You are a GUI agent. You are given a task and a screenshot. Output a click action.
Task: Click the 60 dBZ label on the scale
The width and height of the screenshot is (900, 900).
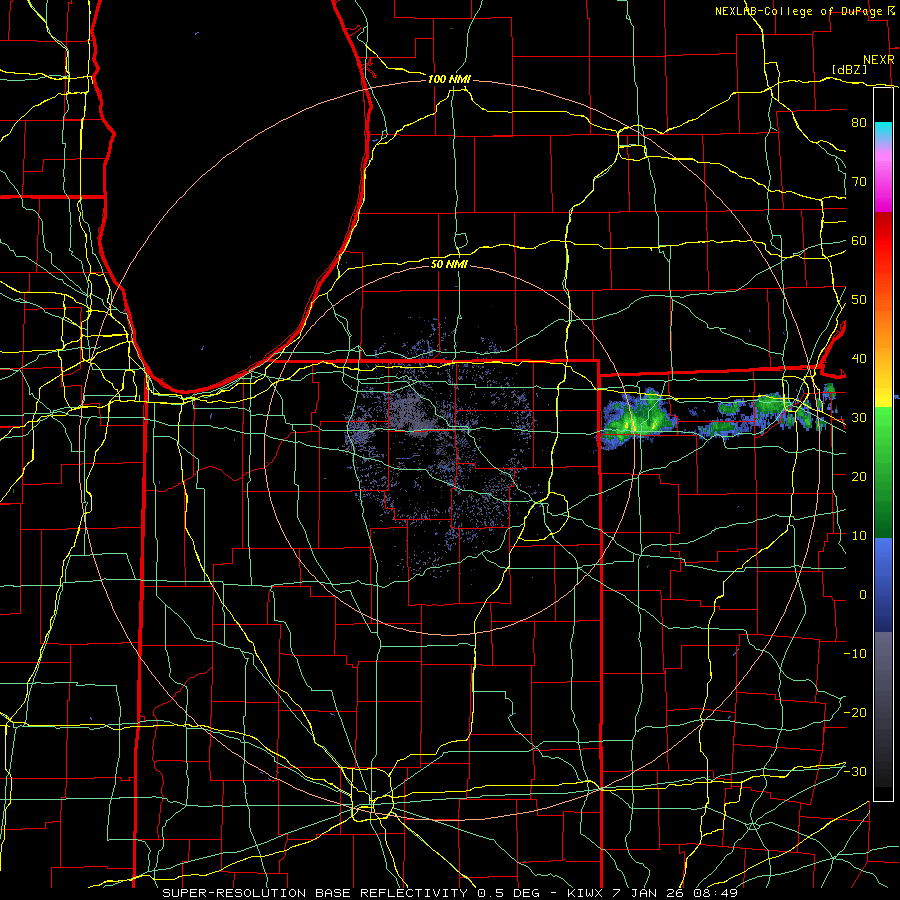(x=859, y=241)
